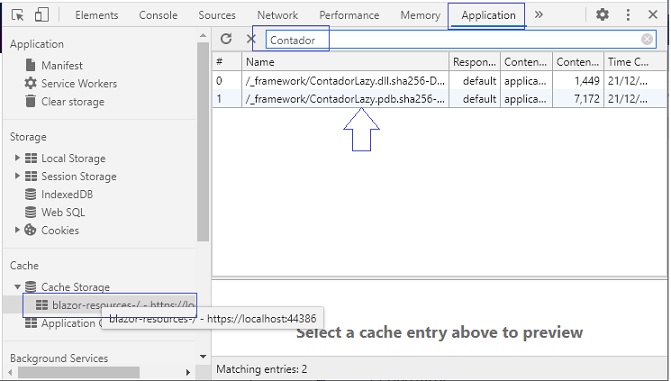
Task: Open IndexedDB
Action: coord(67,194)
